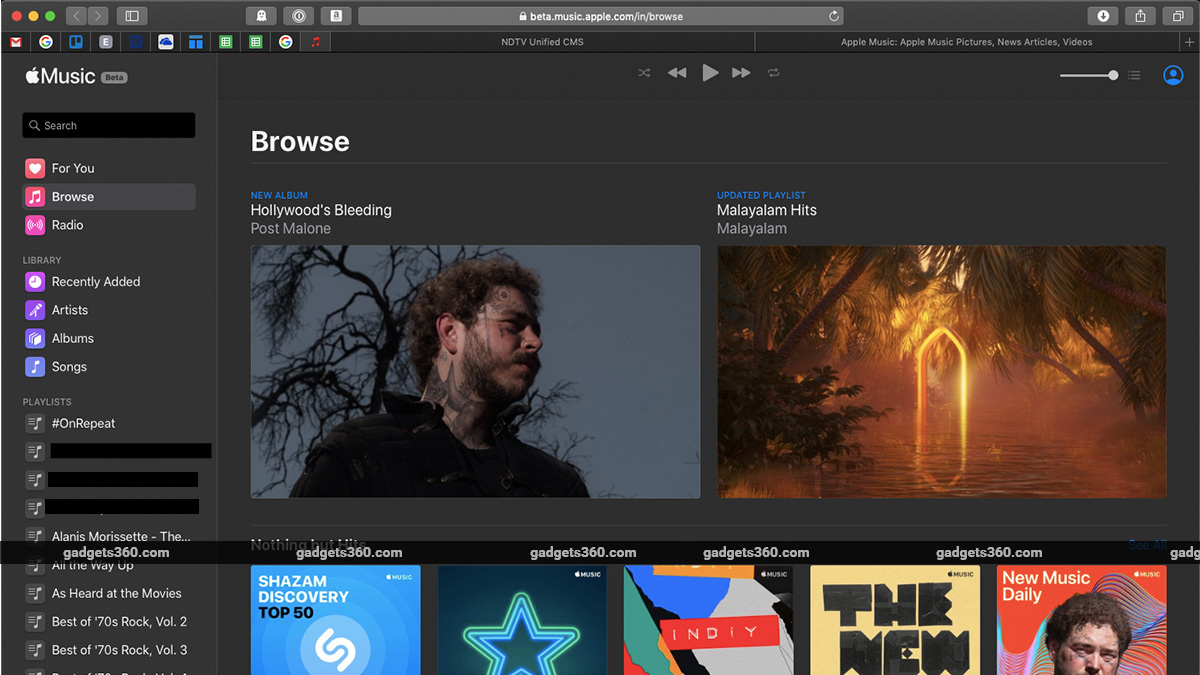1200x675 pixels.
Task: Click the Apple Music logo
Action: [63, 76]
